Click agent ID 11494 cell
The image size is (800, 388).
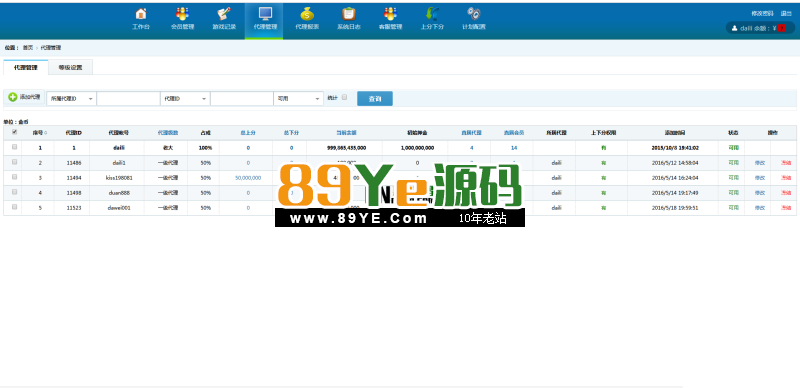tap(74, 178)
